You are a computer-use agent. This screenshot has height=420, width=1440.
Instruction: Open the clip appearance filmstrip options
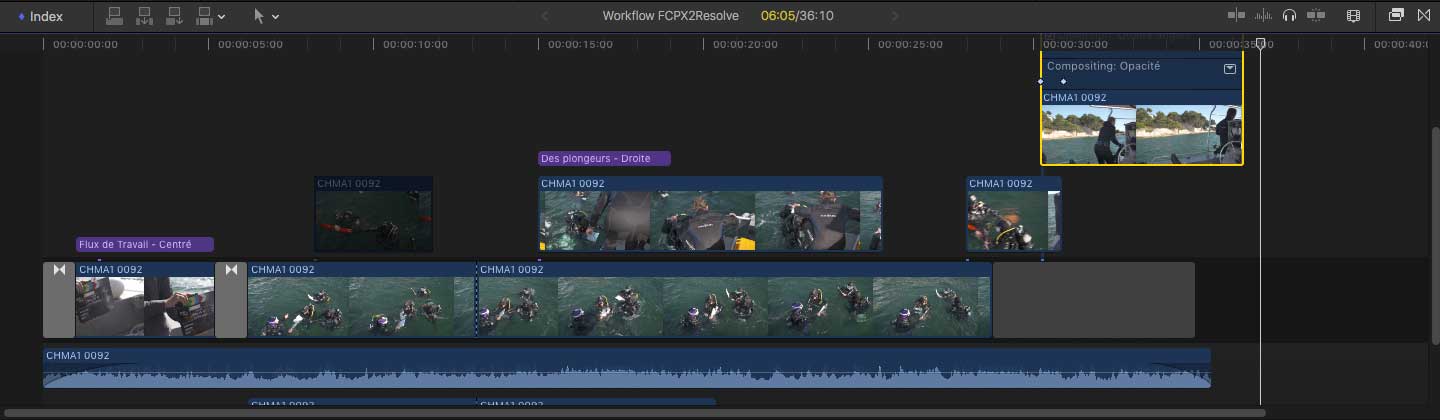tap(1353, 16)
